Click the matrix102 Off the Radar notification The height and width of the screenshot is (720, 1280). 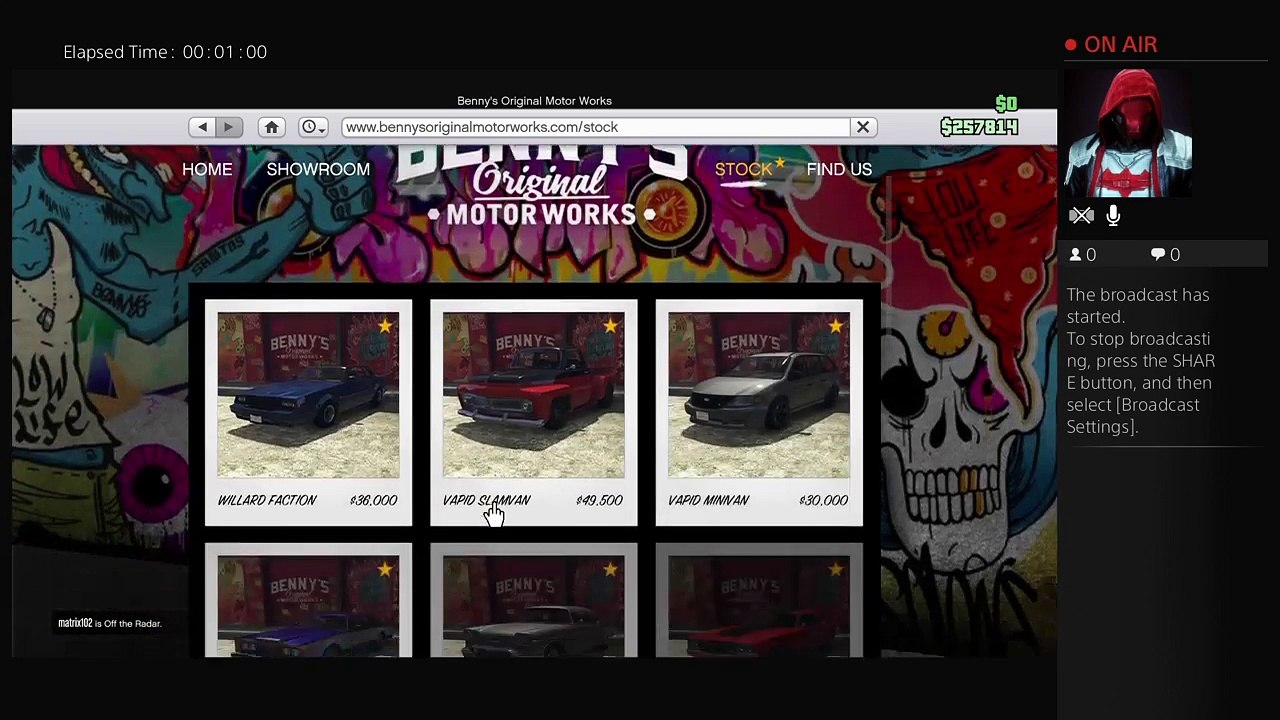[109, 623]
